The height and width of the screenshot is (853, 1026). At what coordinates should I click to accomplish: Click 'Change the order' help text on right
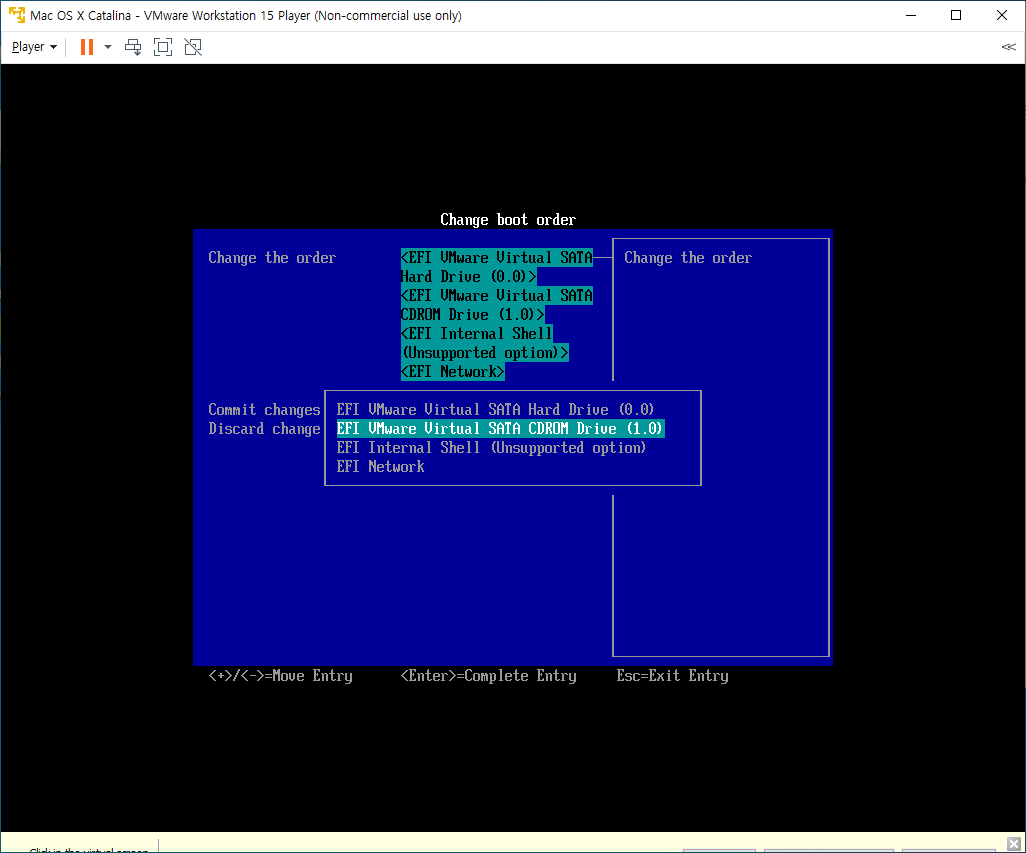coord(688,258)
